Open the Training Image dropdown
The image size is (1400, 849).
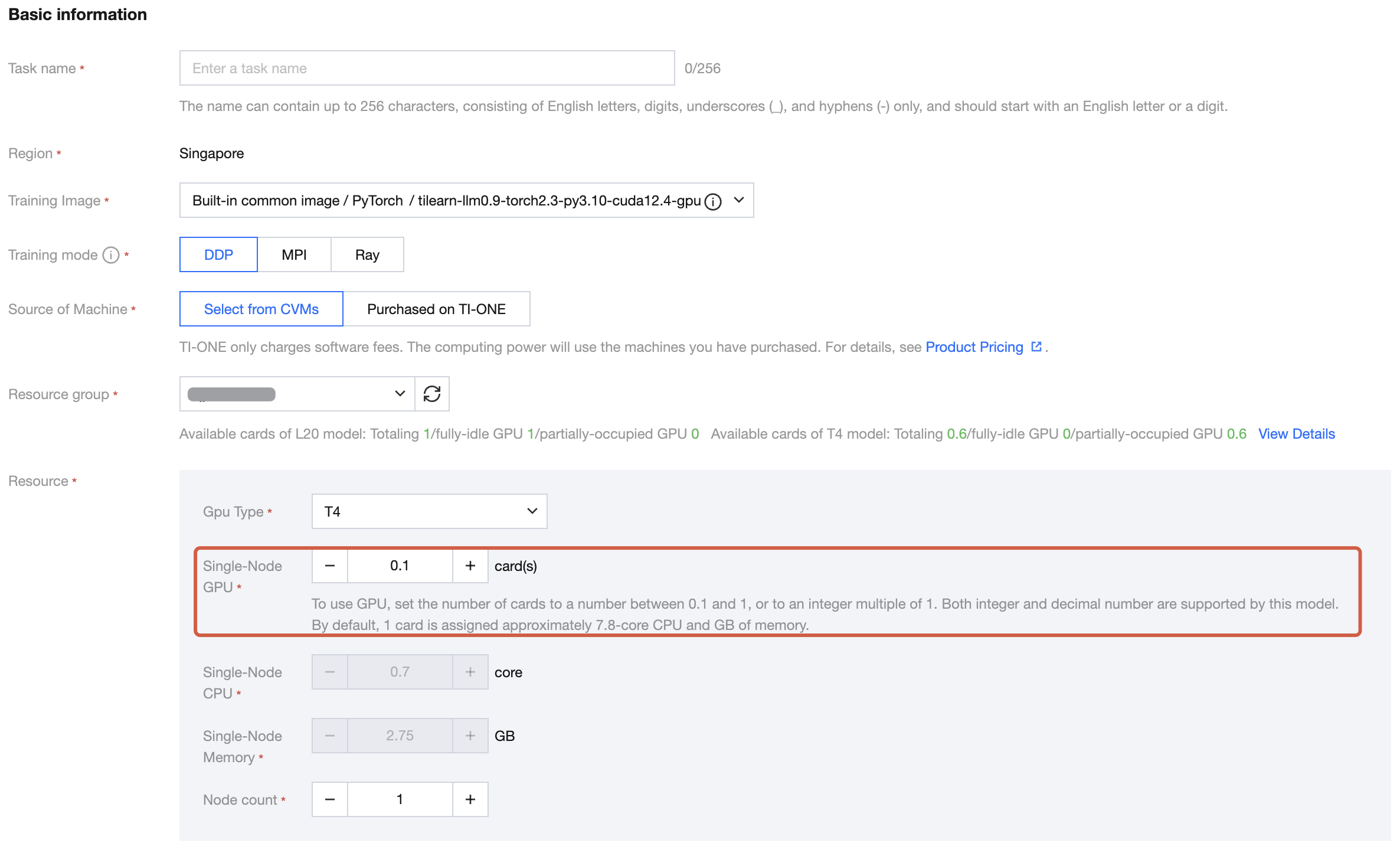738,200
